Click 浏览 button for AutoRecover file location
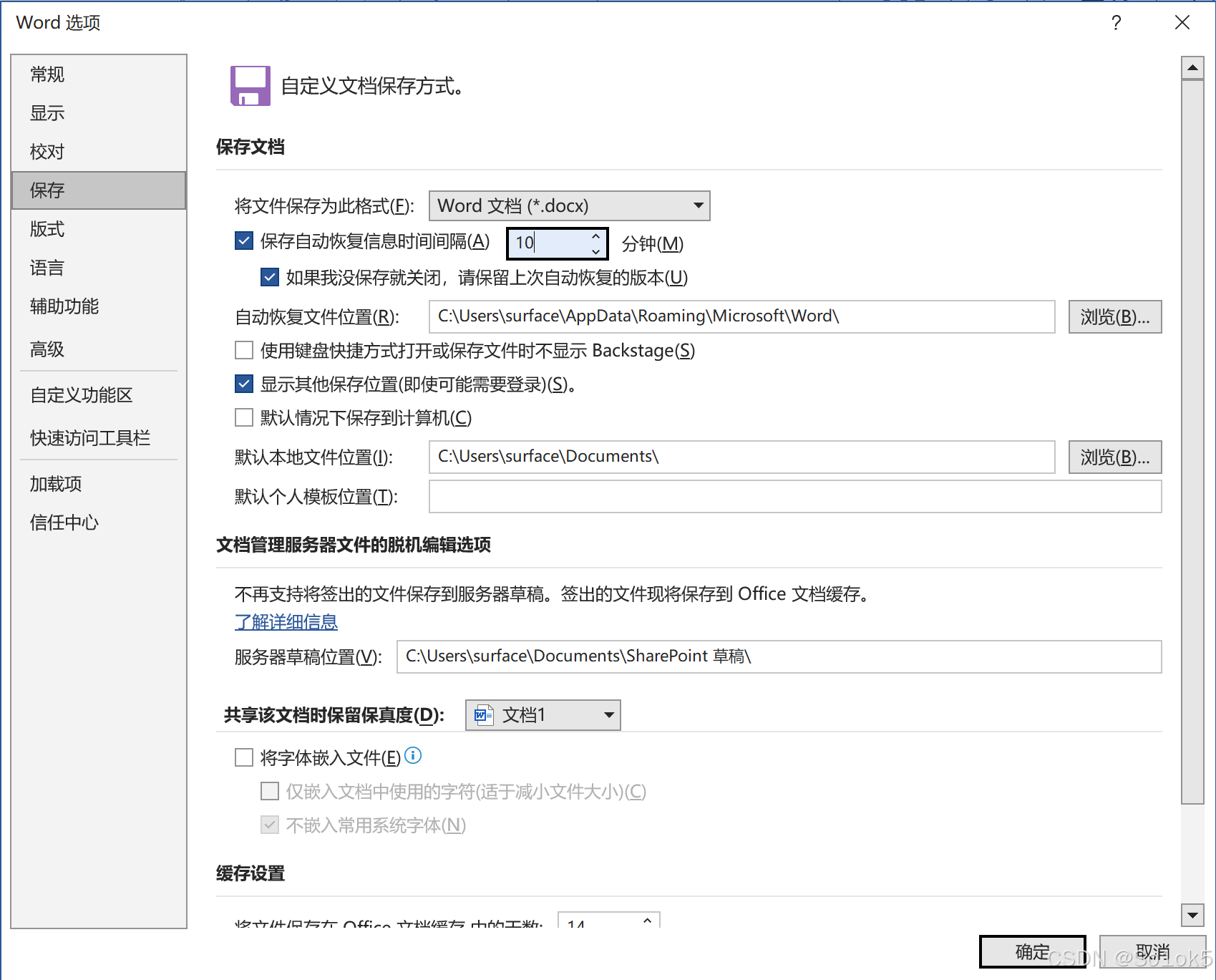Screen dimensions: 1216x980 pyautogui.click(x=1115, y=316)
